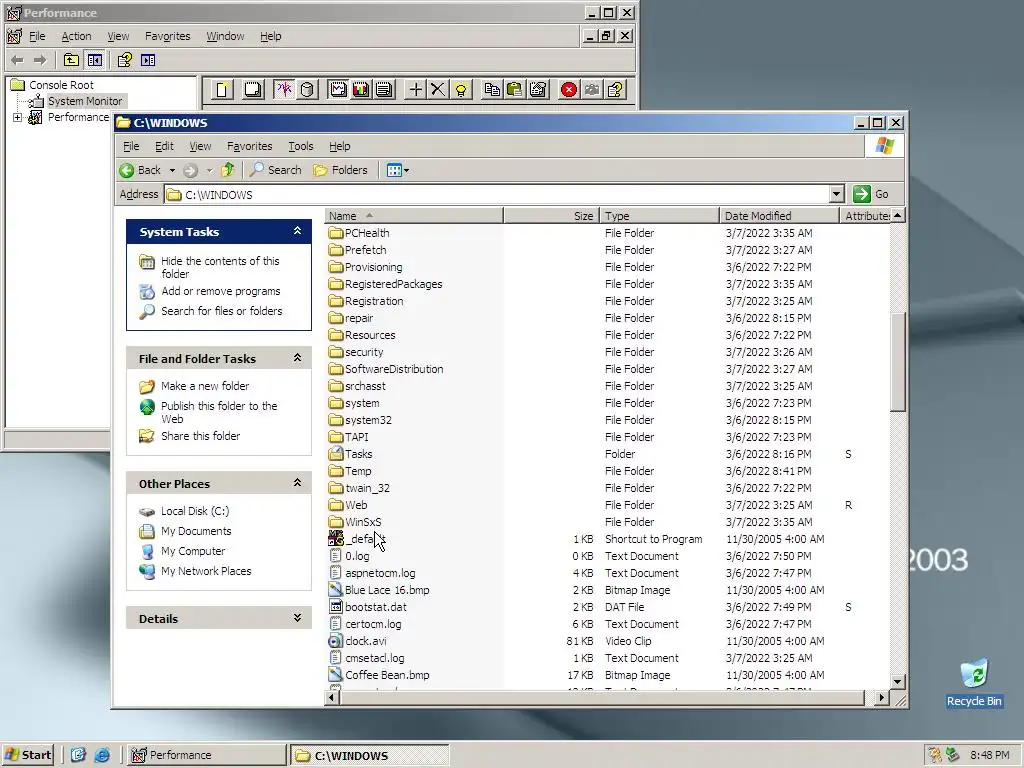Open Back button history dropdown arrow
Image resolution: width=1024 pixels, height=768 pixels.
tap(172, 170)
